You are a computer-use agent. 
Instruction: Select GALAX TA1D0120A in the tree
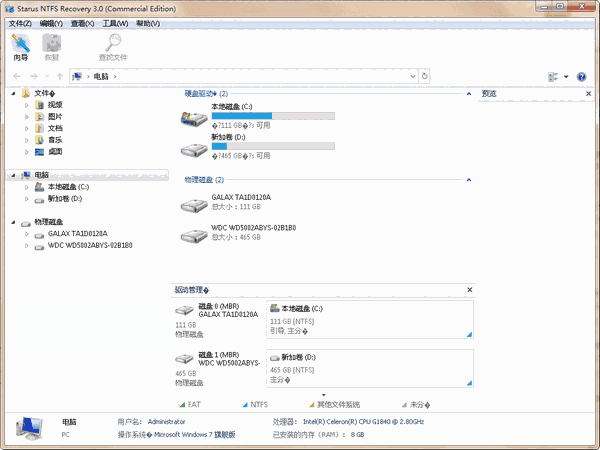click(78, 233)
